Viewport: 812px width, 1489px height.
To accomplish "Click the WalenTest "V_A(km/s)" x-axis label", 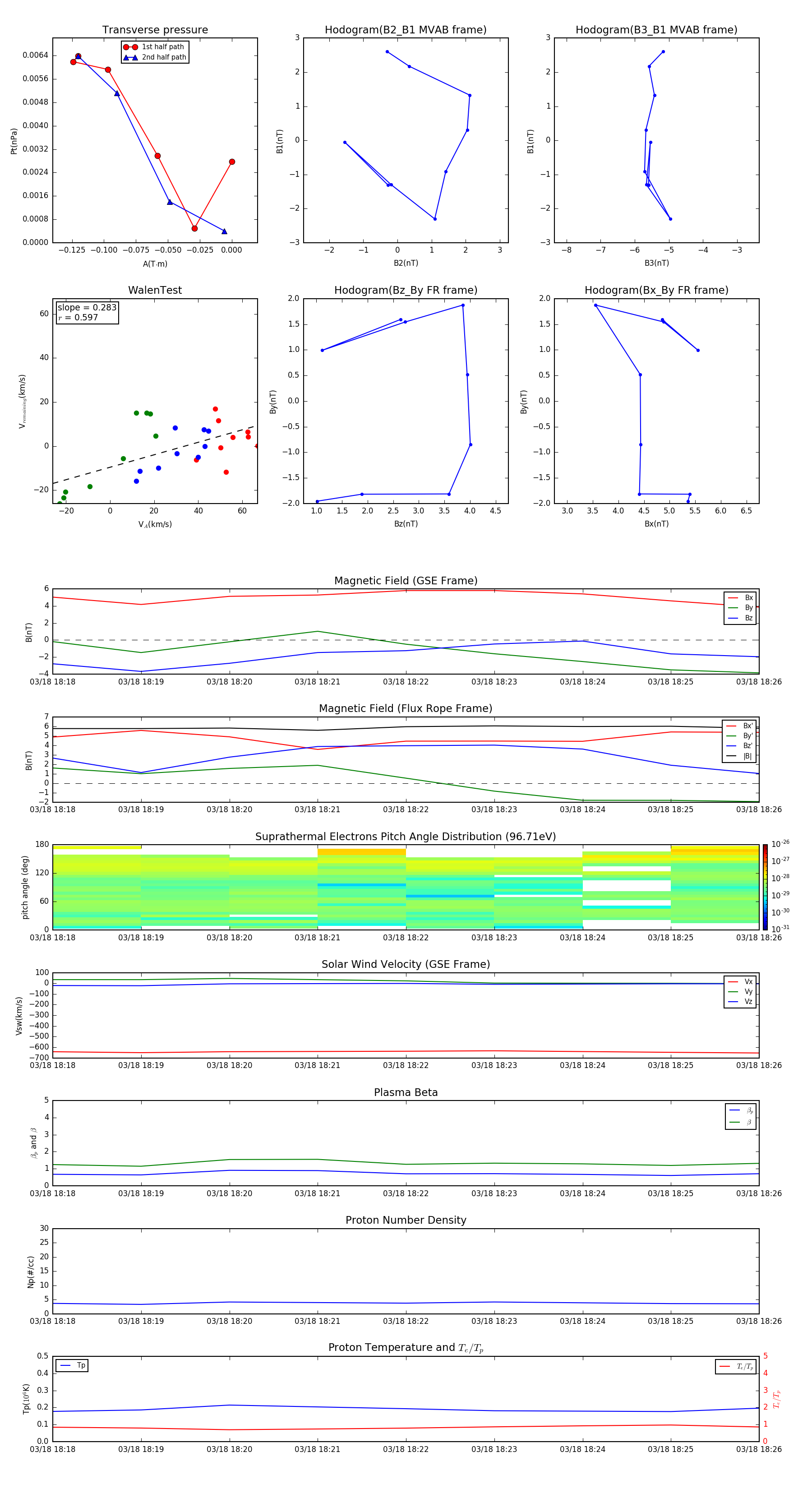I will click(x=155, y=524).
